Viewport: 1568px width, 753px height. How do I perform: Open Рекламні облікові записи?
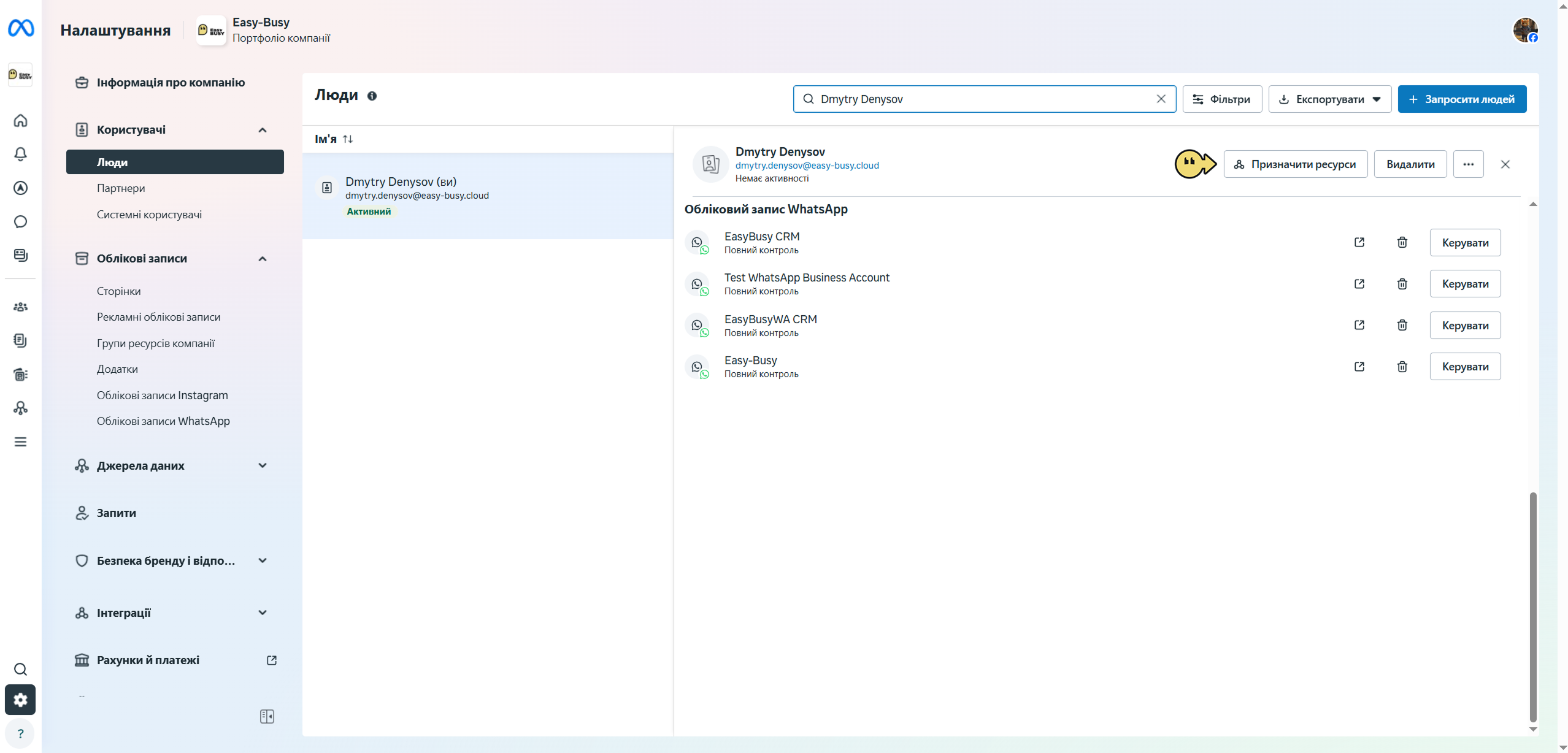158,317
